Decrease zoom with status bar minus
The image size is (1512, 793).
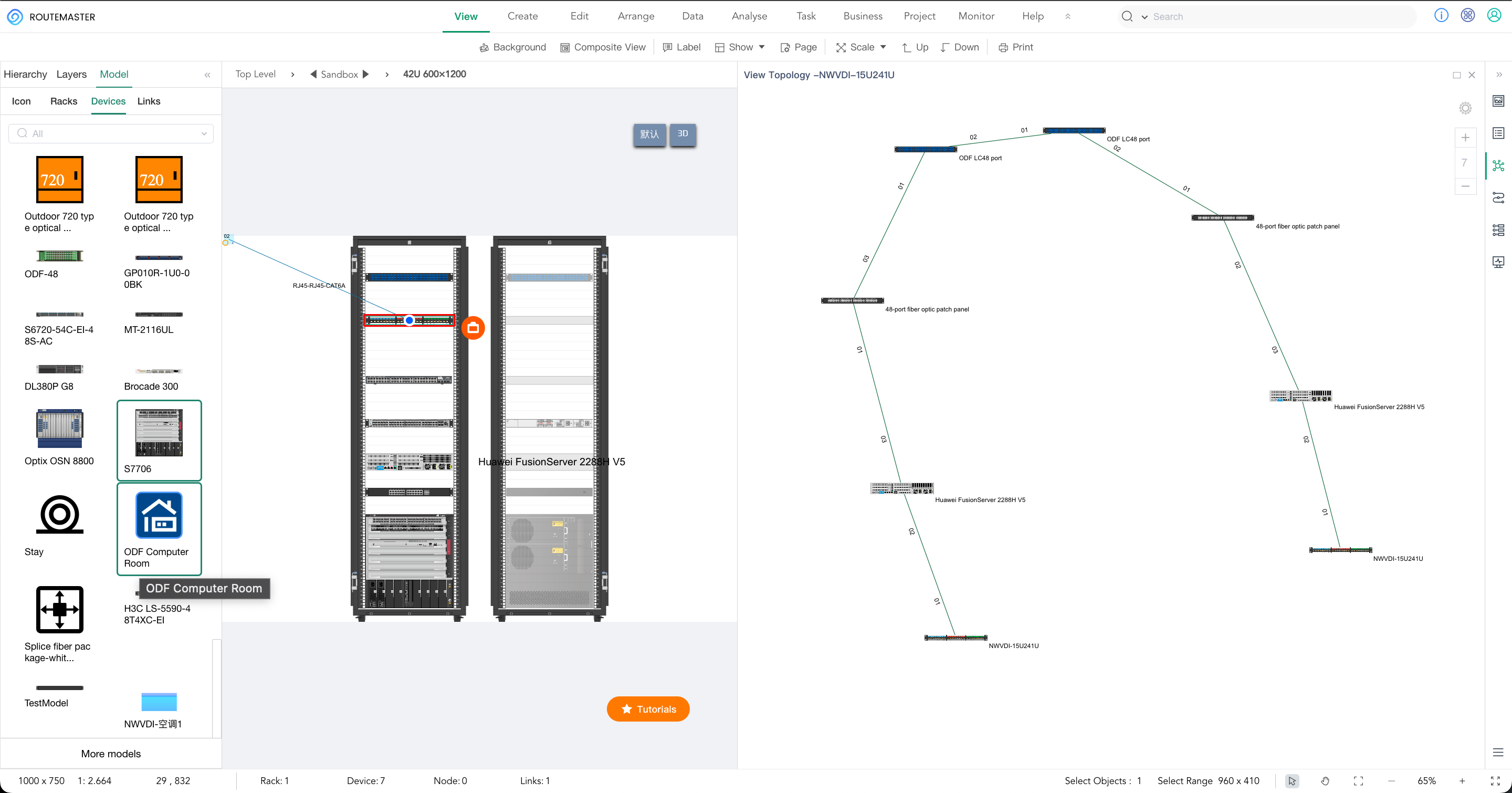coord(1391,781)
